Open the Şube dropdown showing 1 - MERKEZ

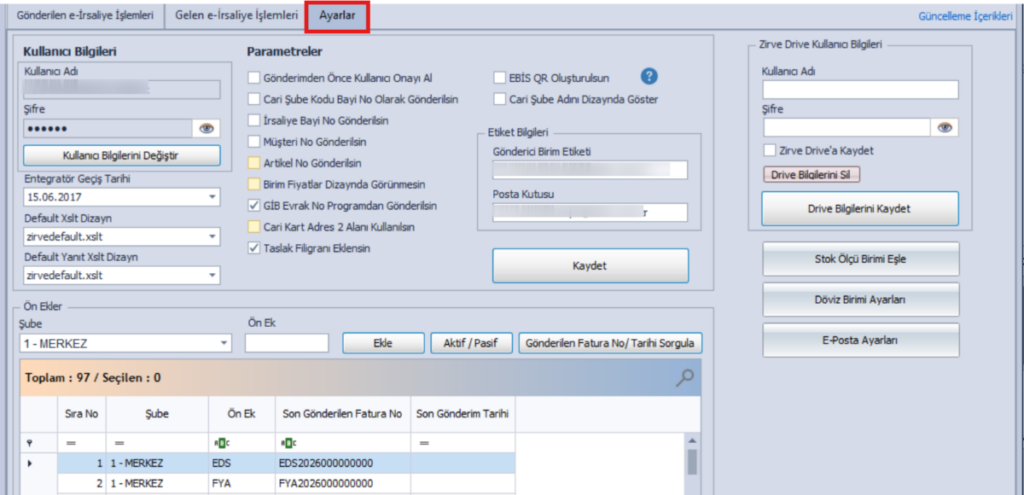coord(224,342)
